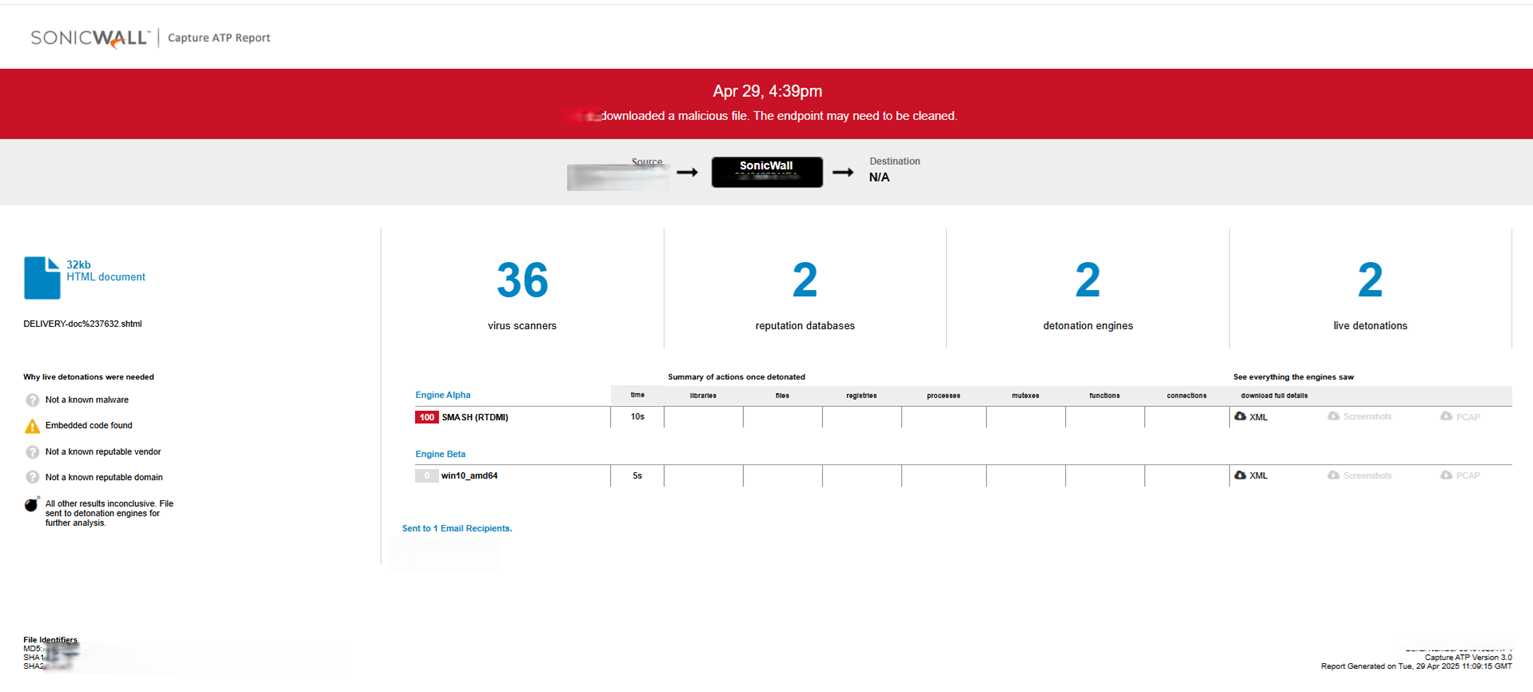Click the functions column header
The image size is (1533, 692).
pyautogui.click(x=1104, y=396)
